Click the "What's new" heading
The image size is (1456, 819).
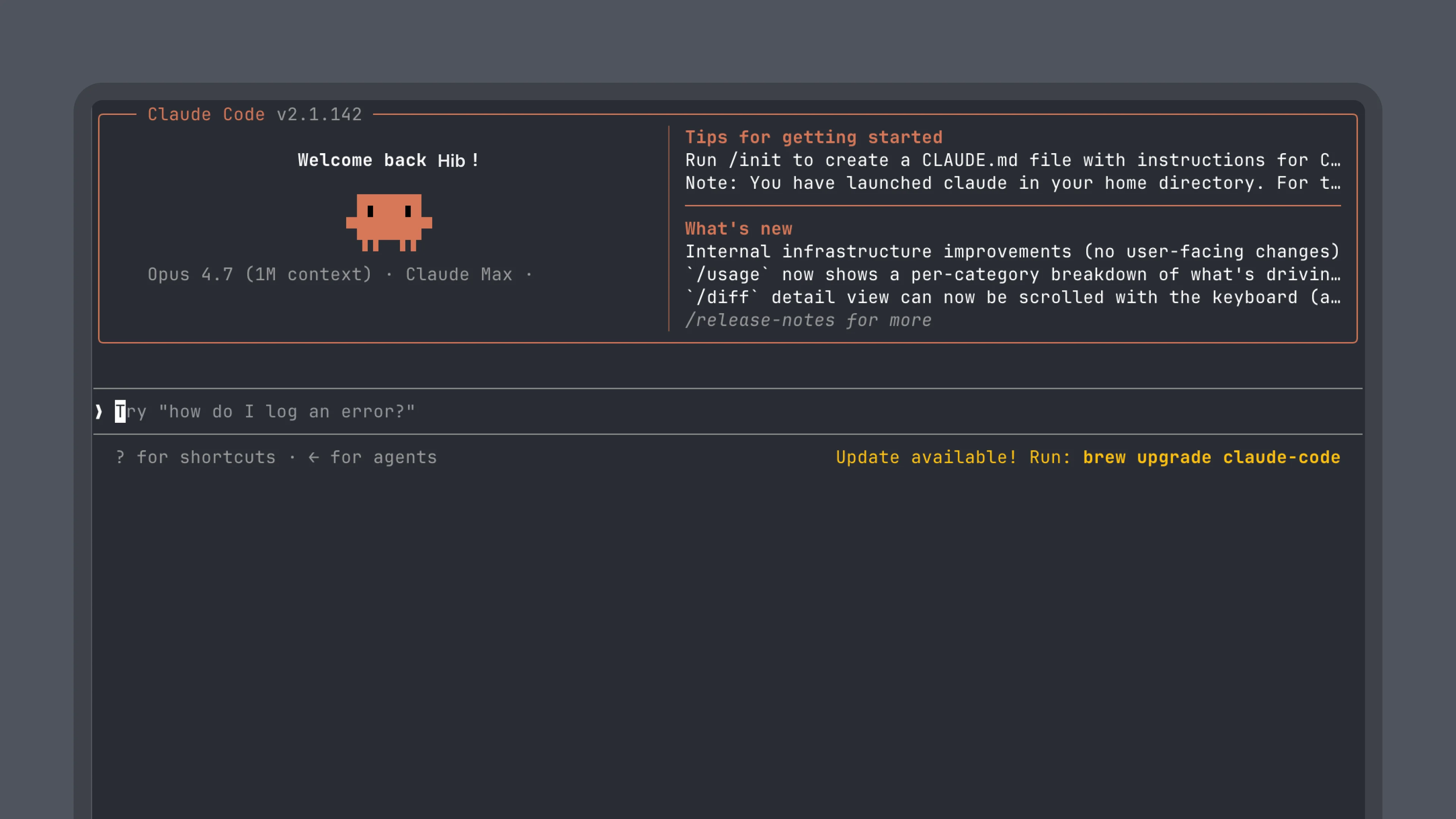(x=739, y=229)
